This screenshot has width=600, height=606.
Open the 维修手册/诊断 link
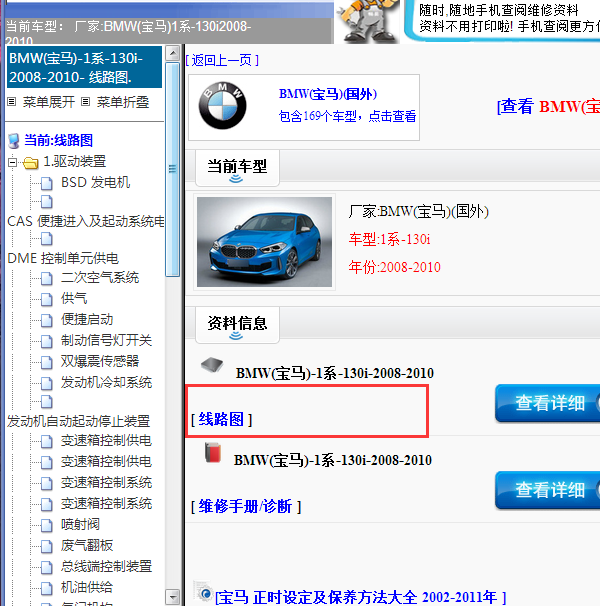pyautogui.click(x=245, y=506)
